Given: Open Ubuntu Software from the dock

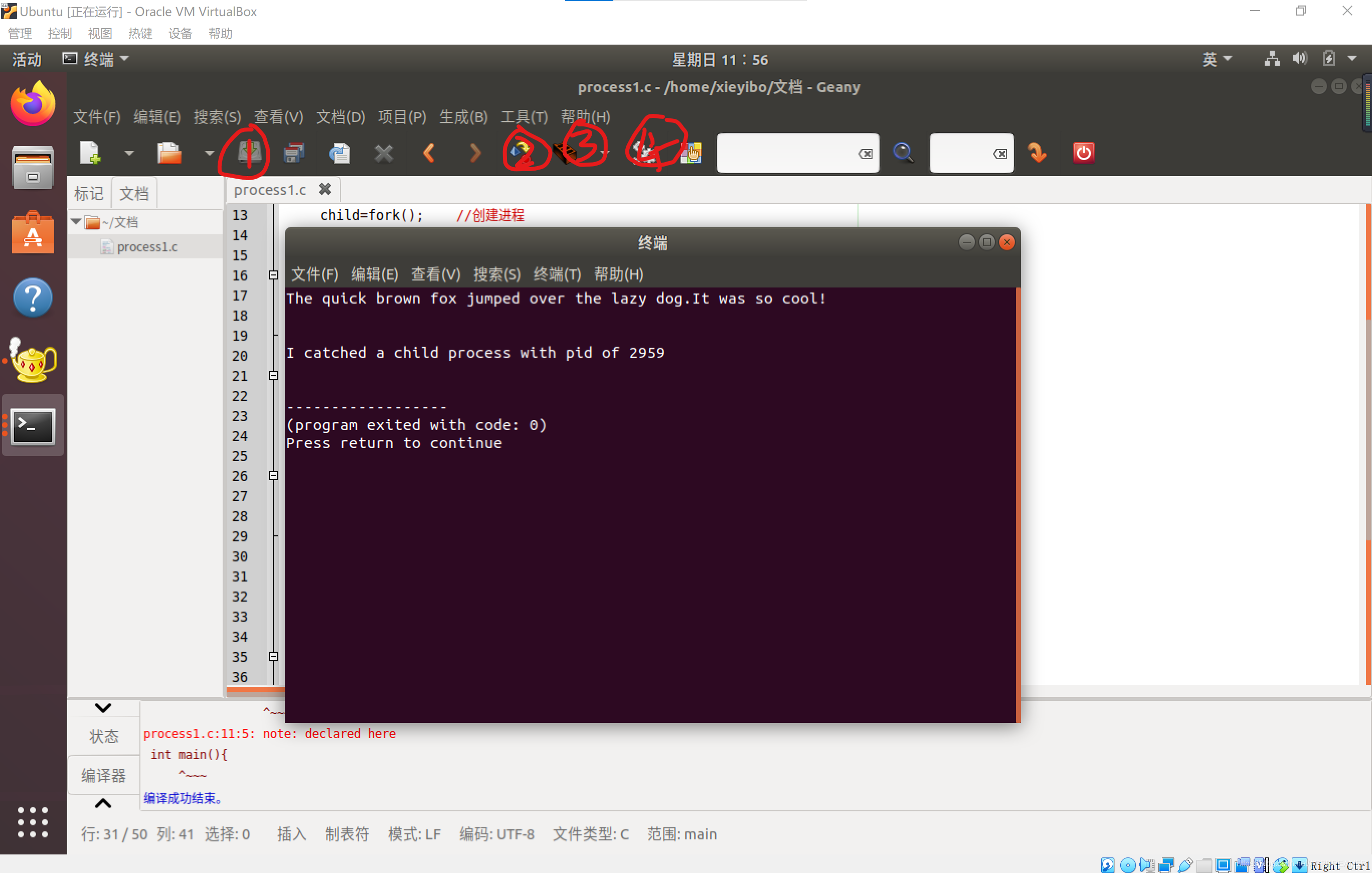Looking at the screenshot, I should pos(33,233).
